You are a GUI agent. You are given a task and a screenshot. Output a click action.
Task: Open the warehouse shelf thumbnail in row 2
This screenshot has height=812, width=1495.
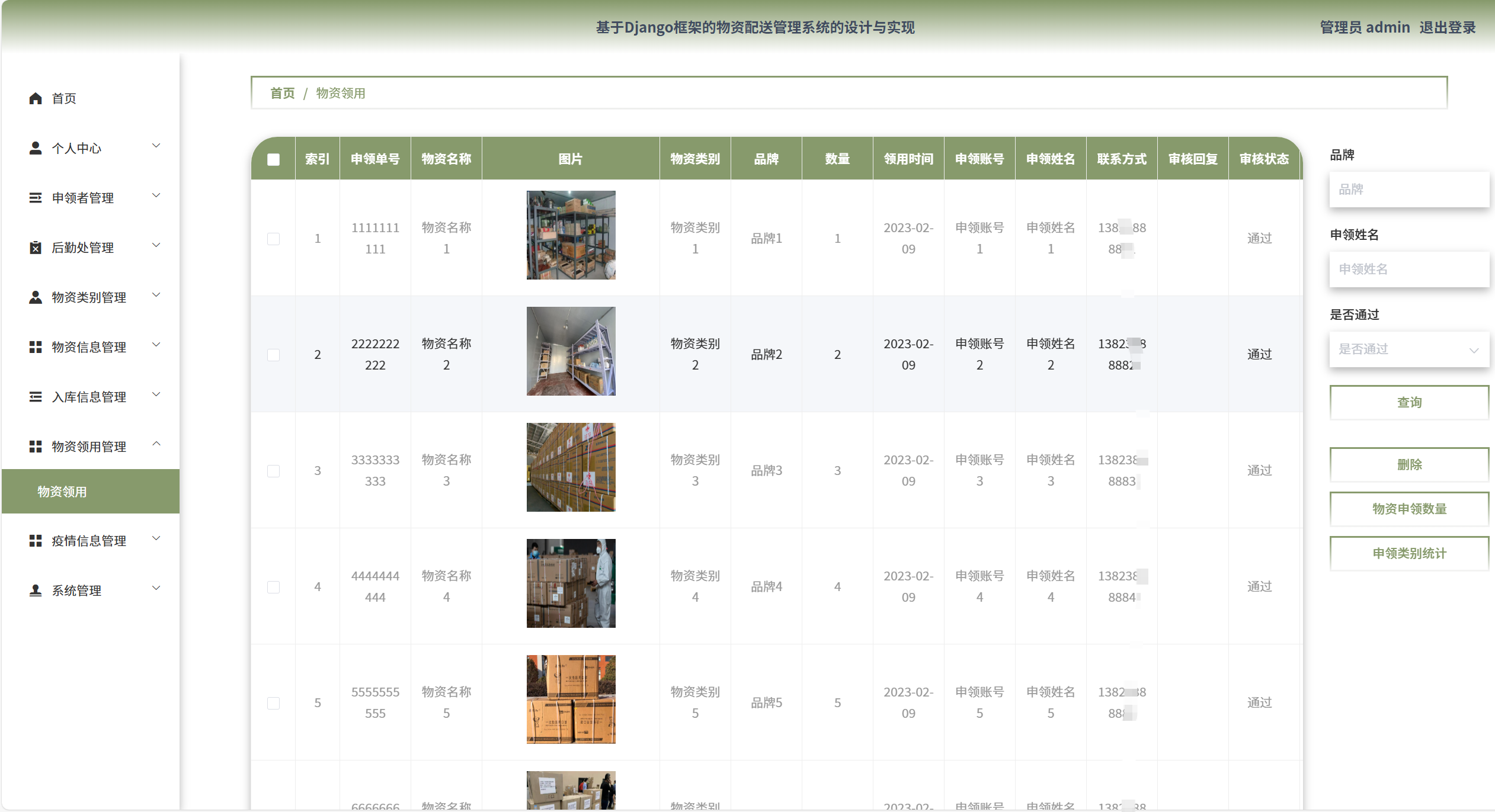[x=571, y=351]
